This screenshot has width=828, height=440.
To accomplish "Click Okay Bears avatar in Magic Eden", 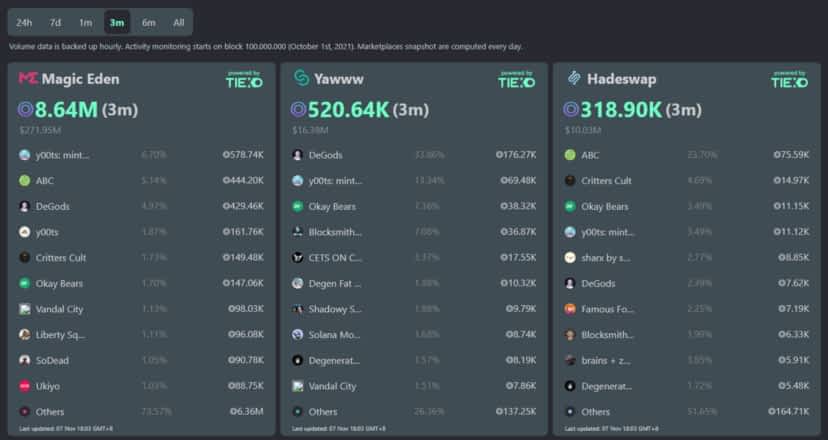I will [25, 283].
